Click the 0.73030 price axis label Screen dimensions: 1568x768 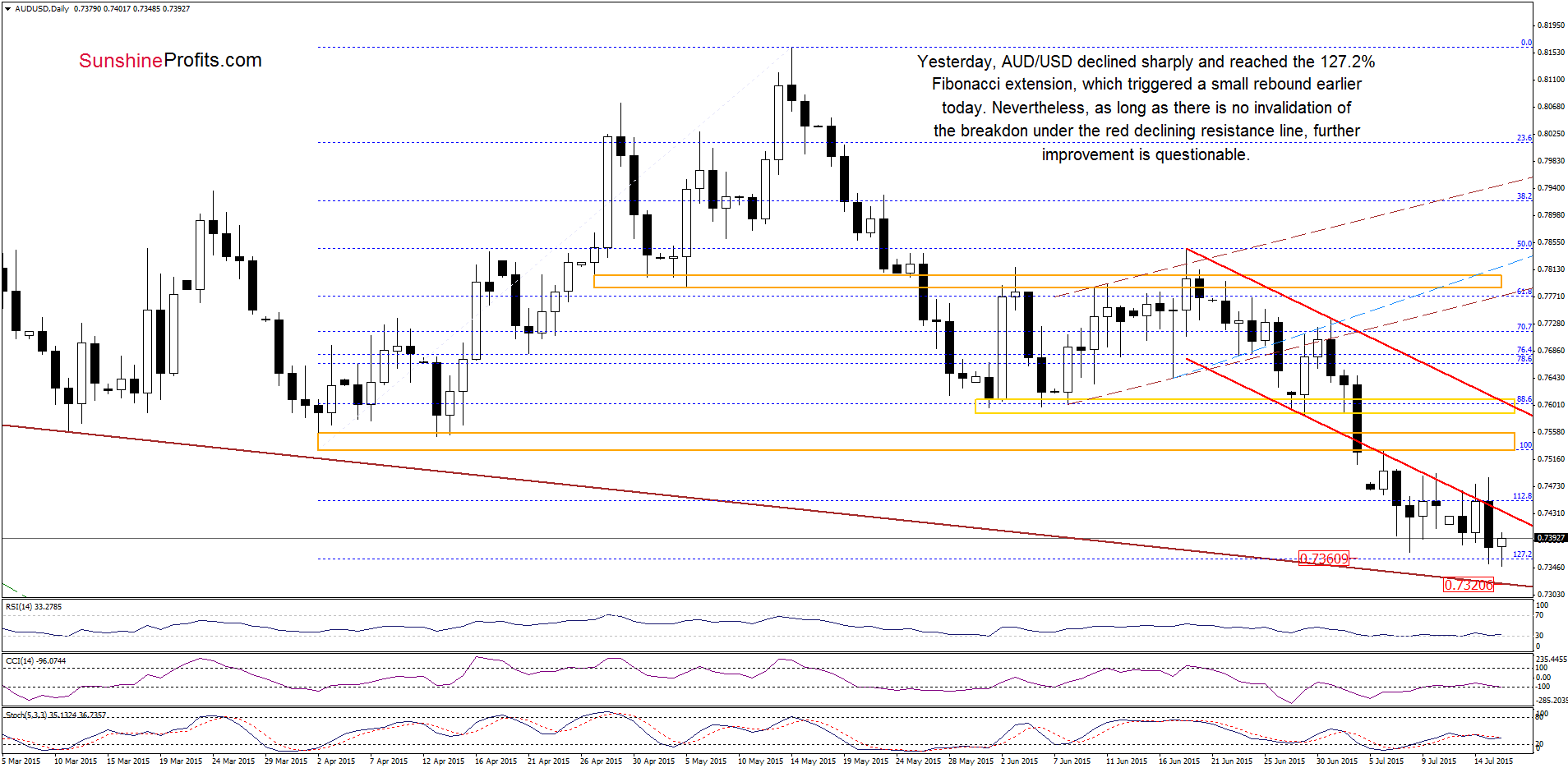(1552, 595)
